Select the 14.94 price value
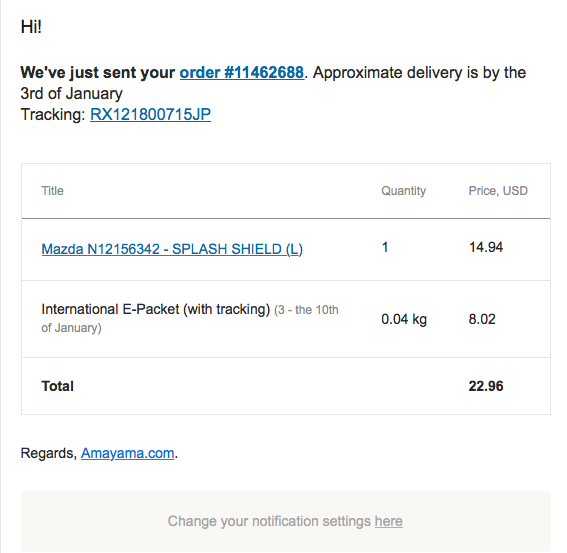This screenshot has height=553, width=567. coord(486,247)
